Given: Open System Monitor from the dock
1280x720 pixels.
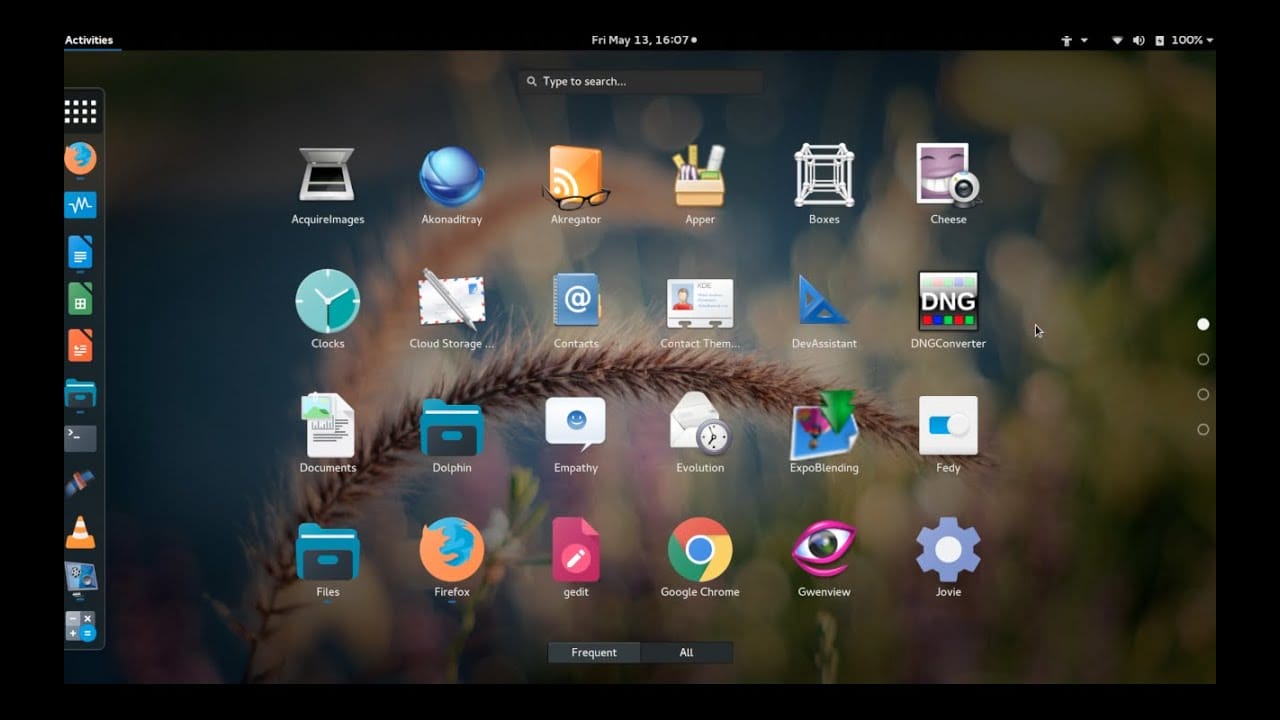Looking at the screenshot, I should coord(81,205).
